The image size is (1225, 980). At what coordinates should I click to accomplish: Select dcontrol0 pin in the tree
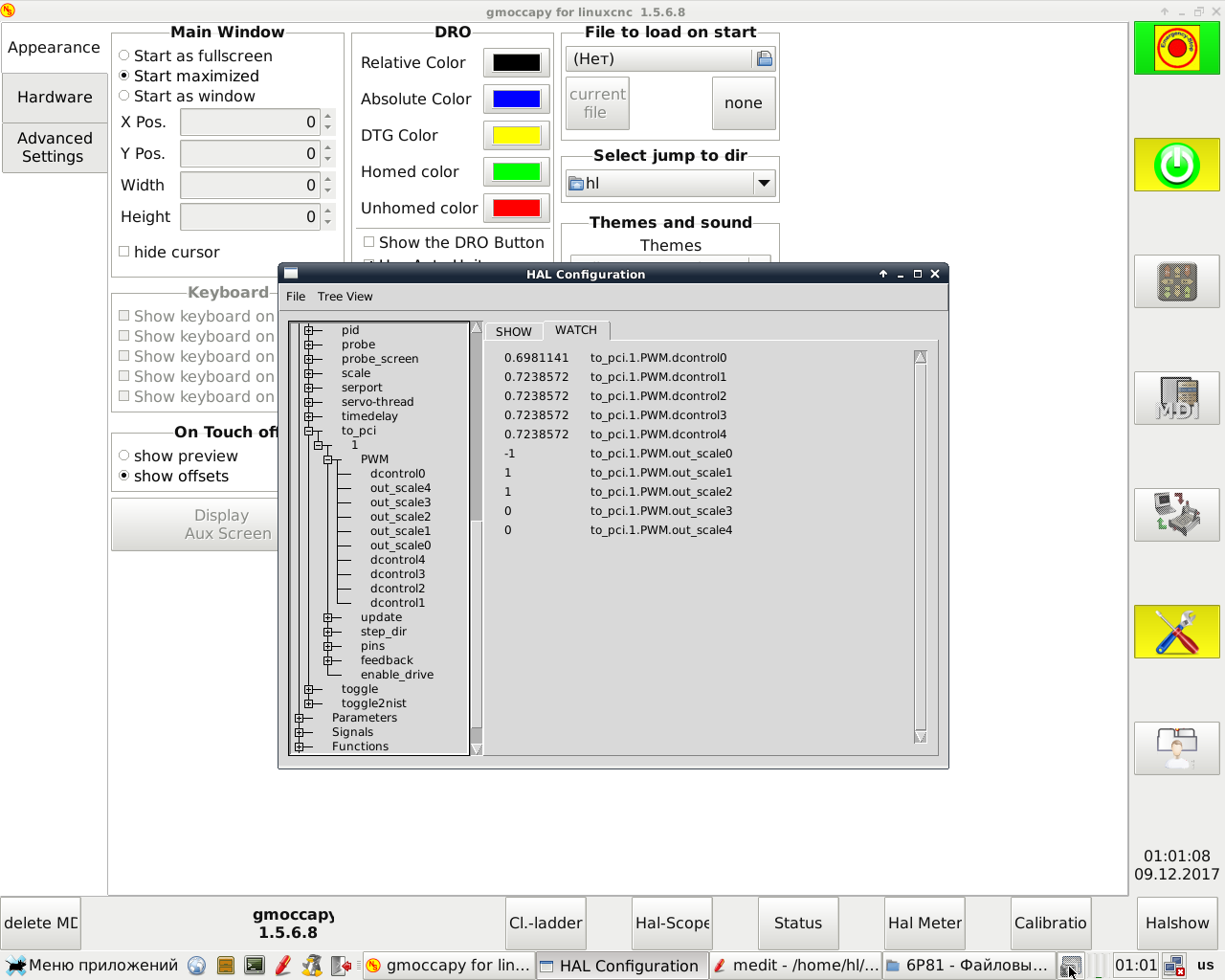pos(398,474)
